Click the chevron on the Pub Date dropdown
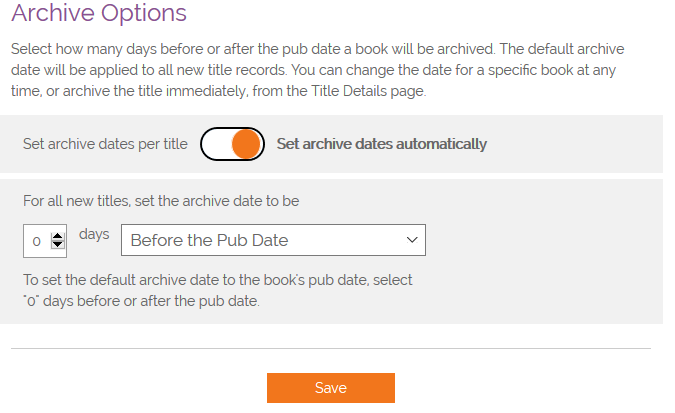Screen dimensions: 675x413 coord(412,240)
